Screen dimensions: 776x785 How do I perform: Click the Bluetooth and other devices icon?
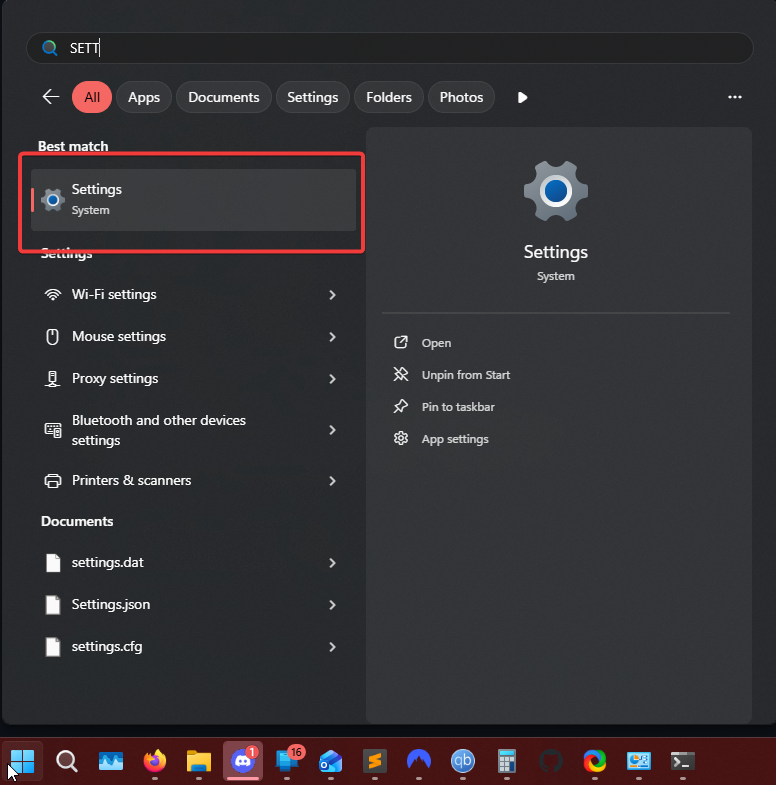(x=53, y=430)
